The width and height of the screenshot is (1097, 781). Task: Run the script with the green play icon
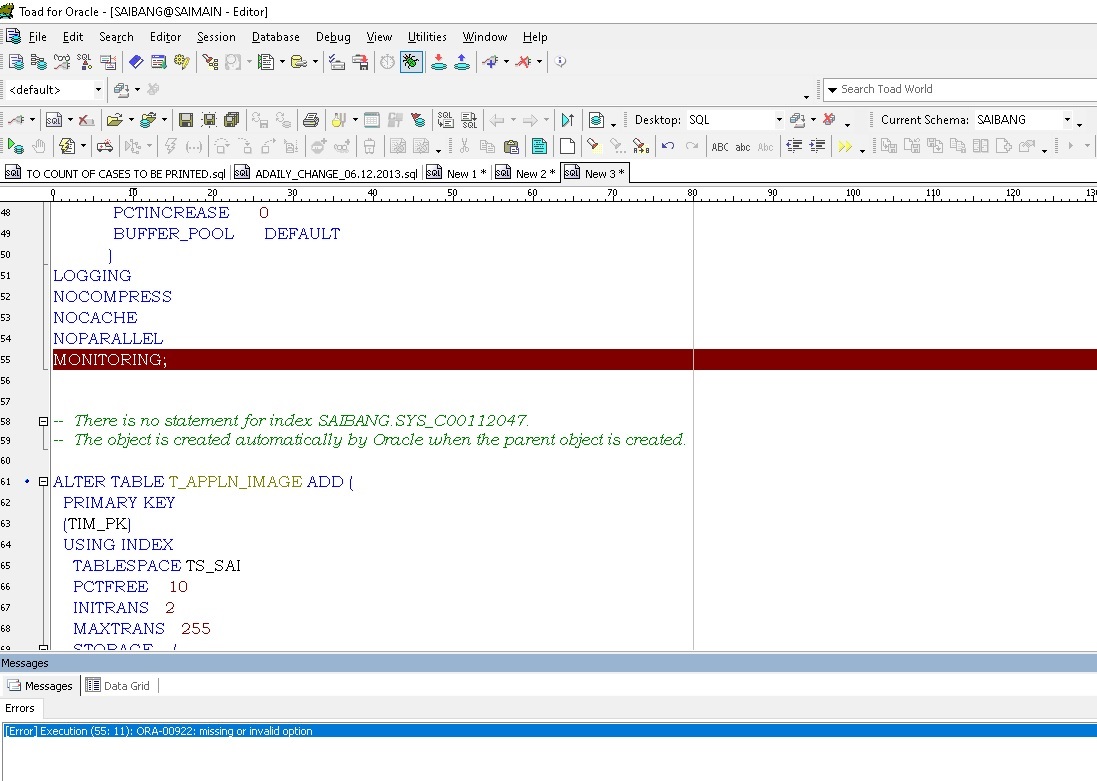point(16,146)
